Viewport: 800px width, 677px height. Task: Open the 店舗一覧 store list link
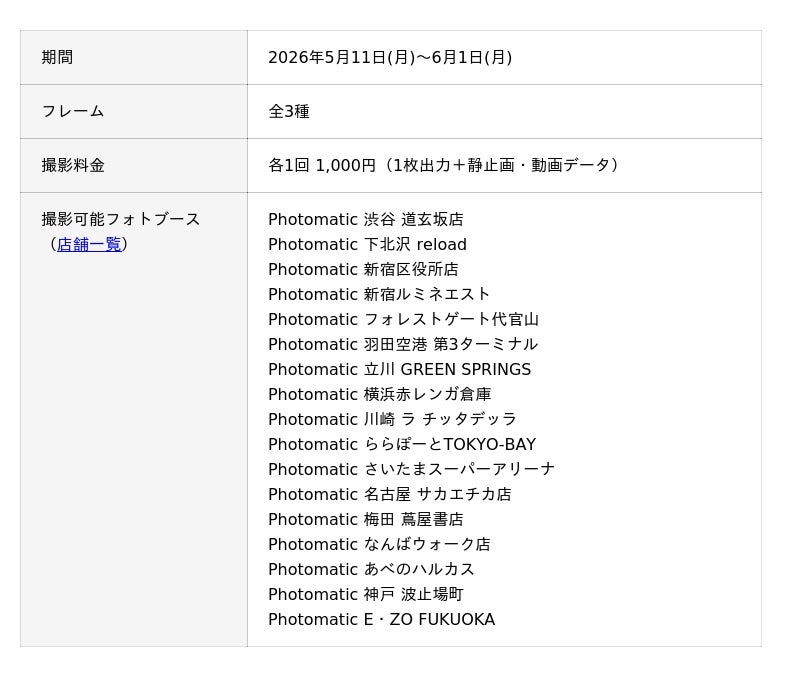point(89,244)
